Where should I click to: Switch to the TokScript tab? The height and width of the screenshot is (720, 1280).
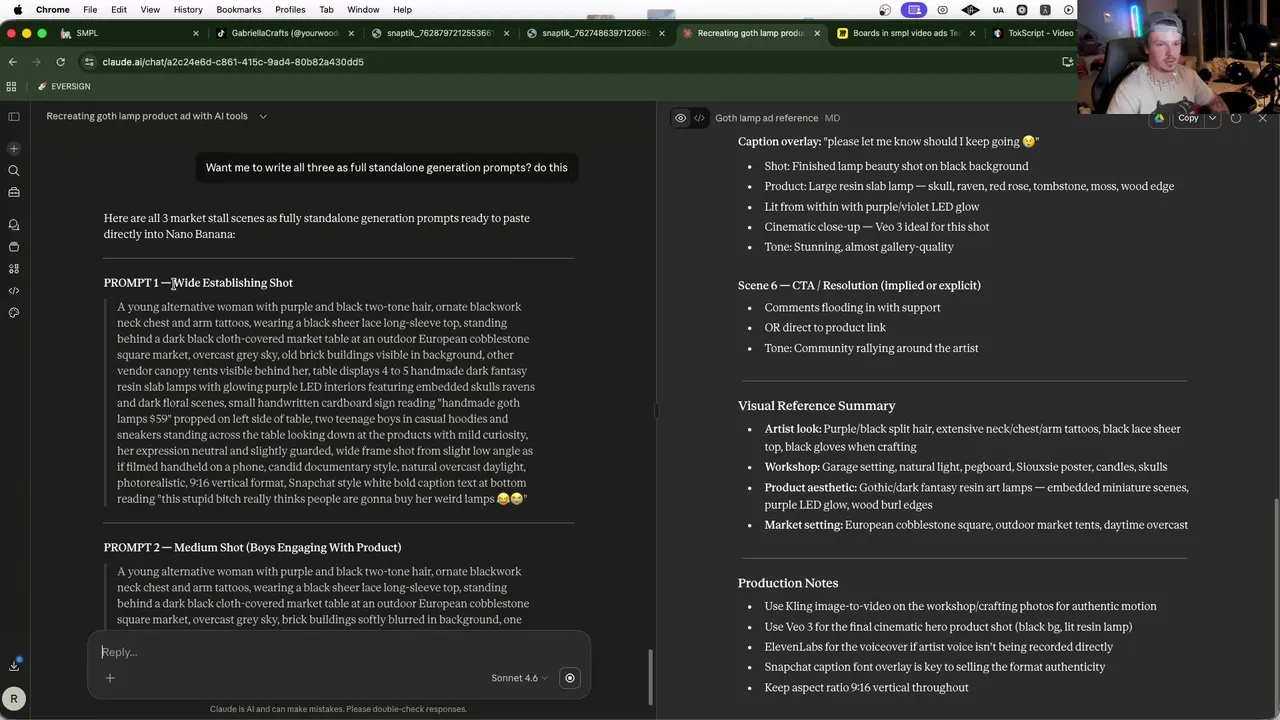click(1033, 33)
